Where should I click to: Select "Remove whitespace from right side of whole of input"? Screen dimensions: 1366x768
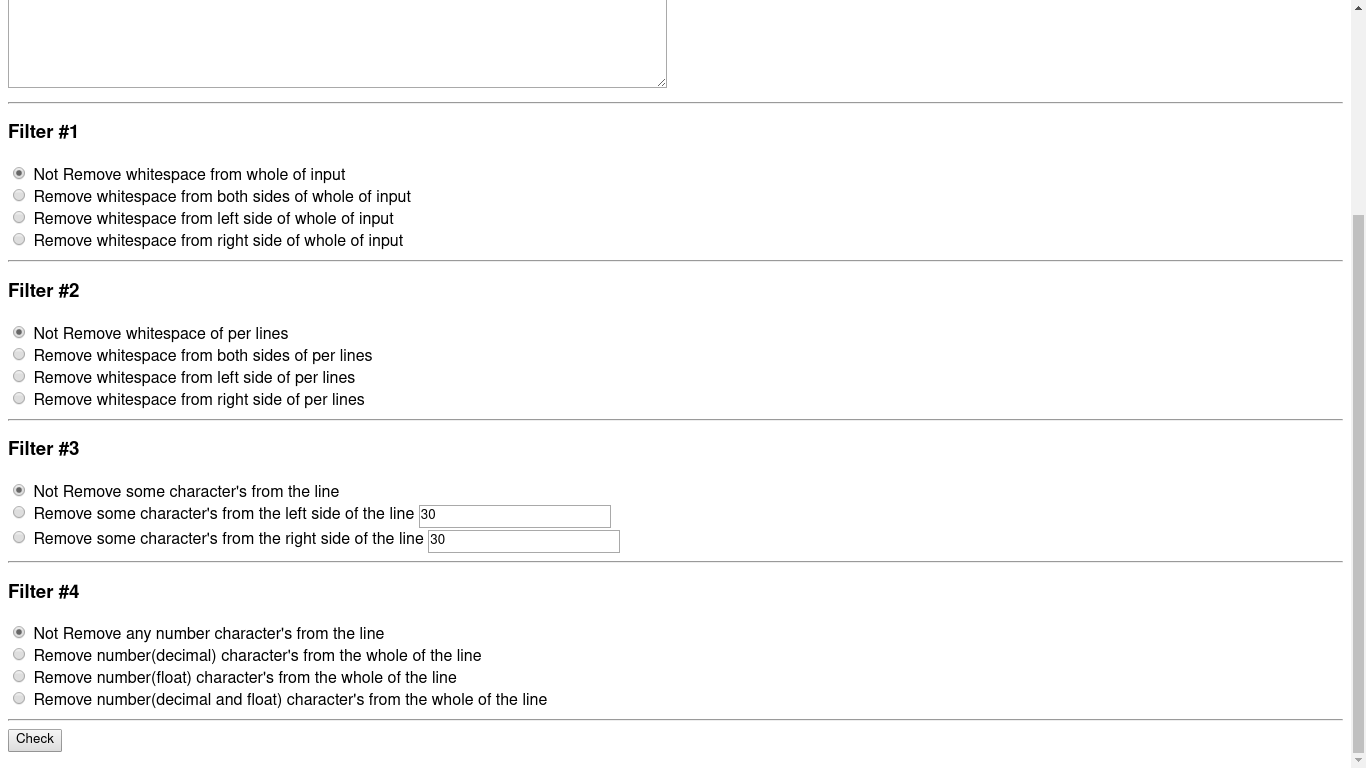(19, 239)
